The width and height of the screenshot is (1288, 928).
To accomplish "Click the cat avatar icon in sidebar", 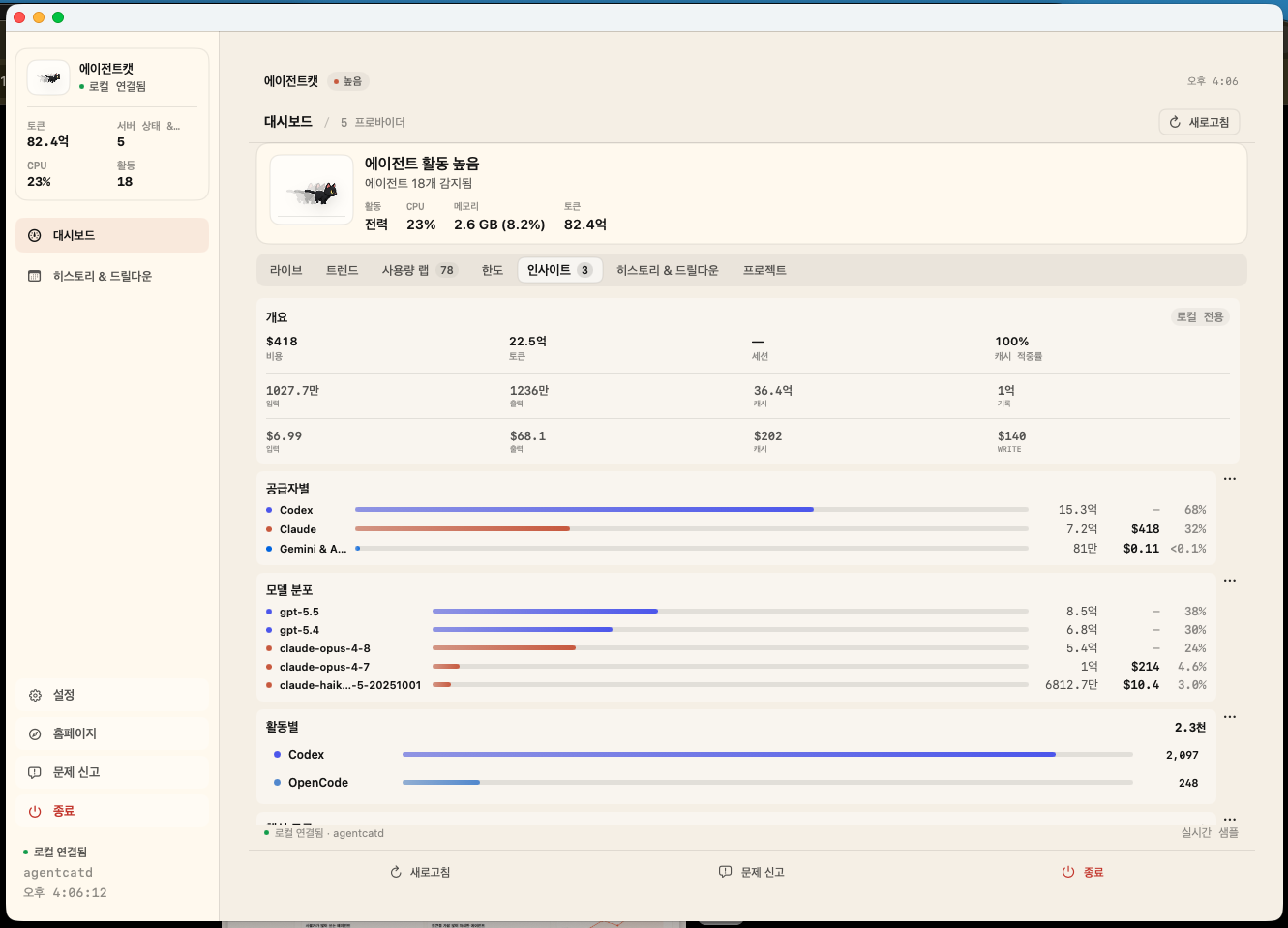I will coord(48,77).
